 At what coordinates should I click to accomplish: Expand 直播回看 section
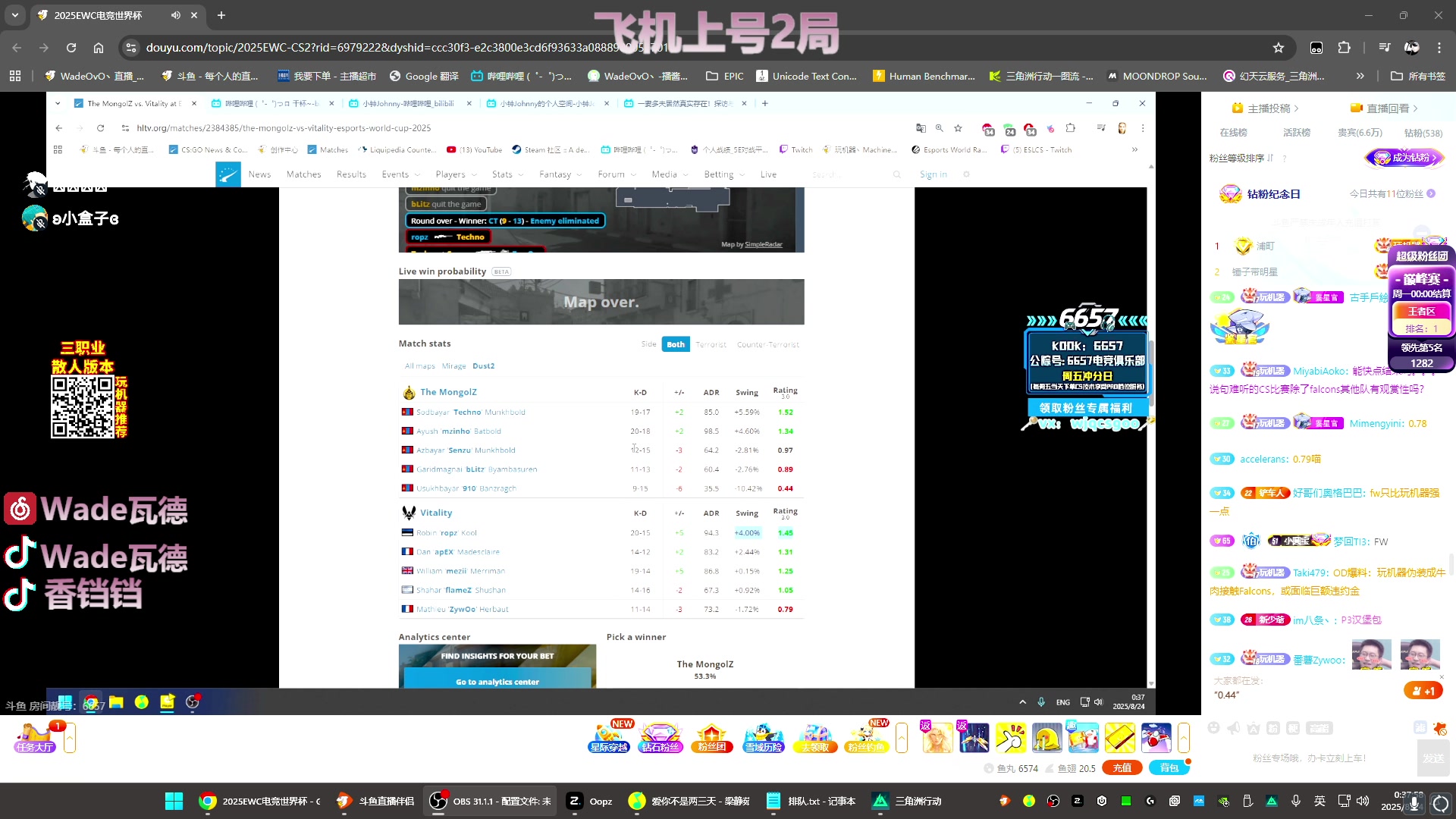point(1384,108)
